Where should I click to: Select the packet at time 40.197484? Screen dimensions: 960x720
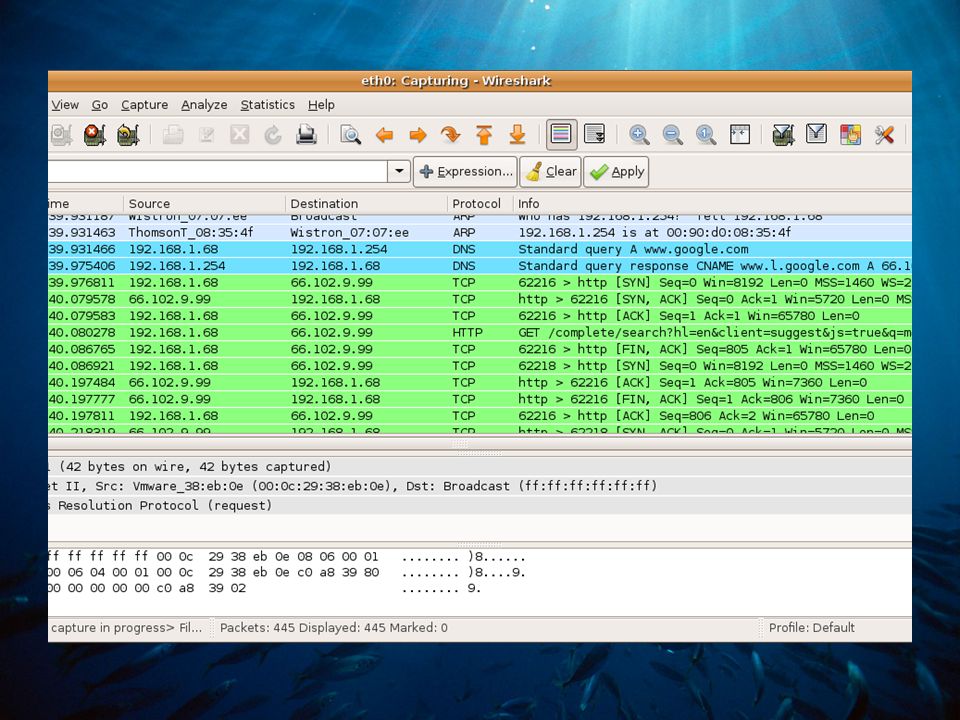coord(479,383)
